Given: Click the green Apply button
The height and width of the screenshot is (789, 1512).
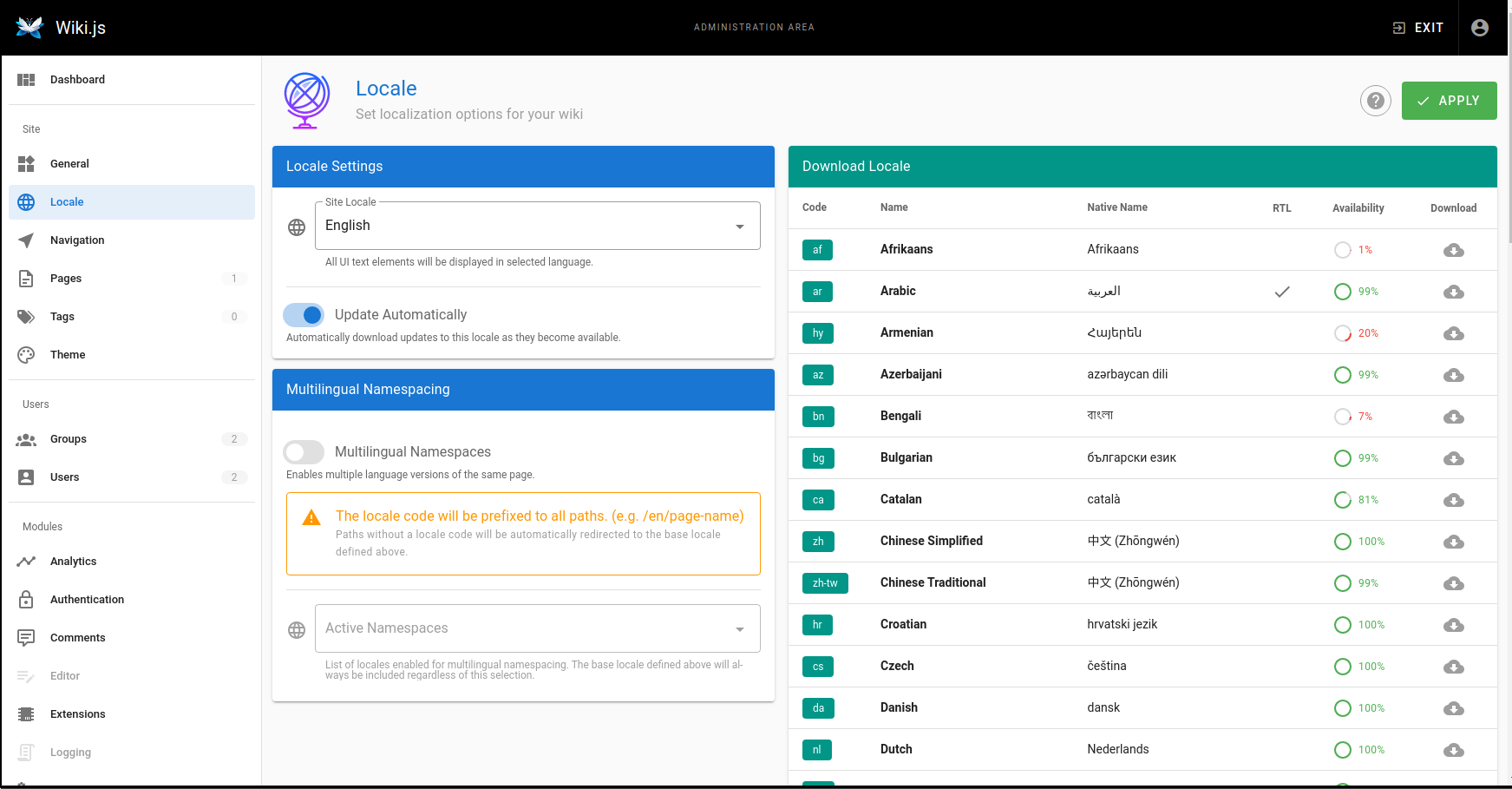Looking at the screenshot, I should coord(1449,101).
